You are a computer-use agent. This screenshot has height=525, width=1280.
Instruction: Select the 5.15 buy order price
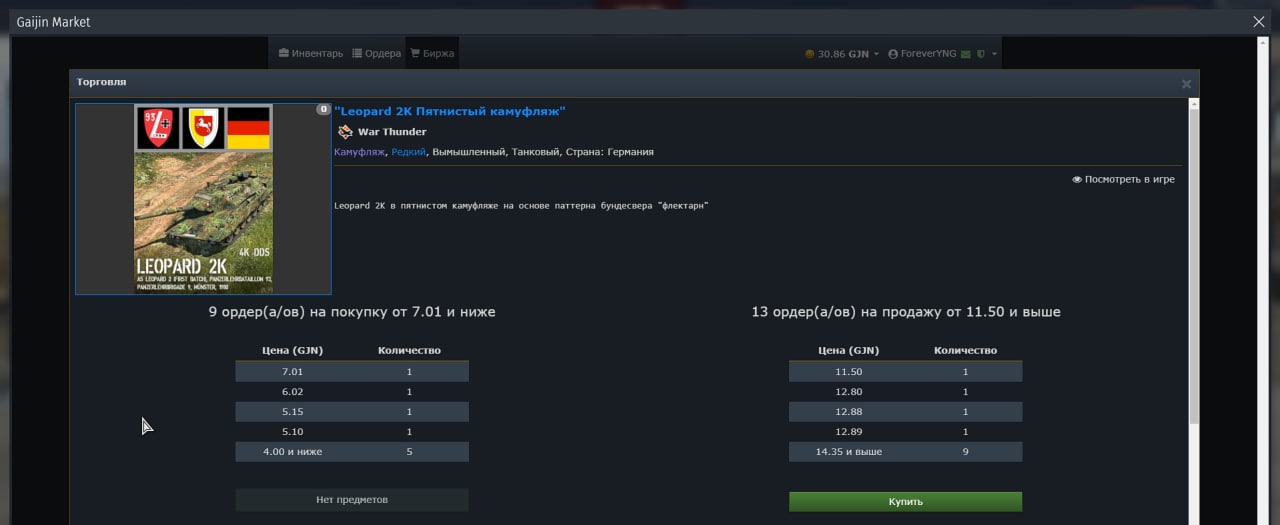(292, 412)
